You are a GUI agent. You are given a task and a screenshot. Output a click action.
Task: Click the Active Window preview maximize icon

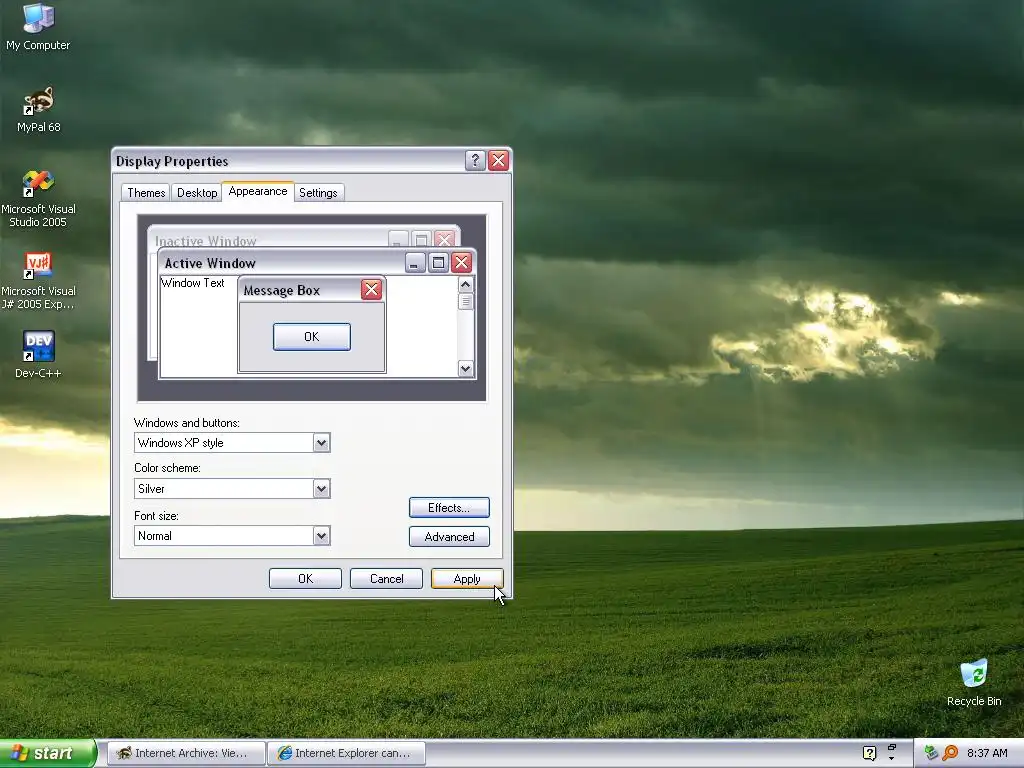click(438, 263)
